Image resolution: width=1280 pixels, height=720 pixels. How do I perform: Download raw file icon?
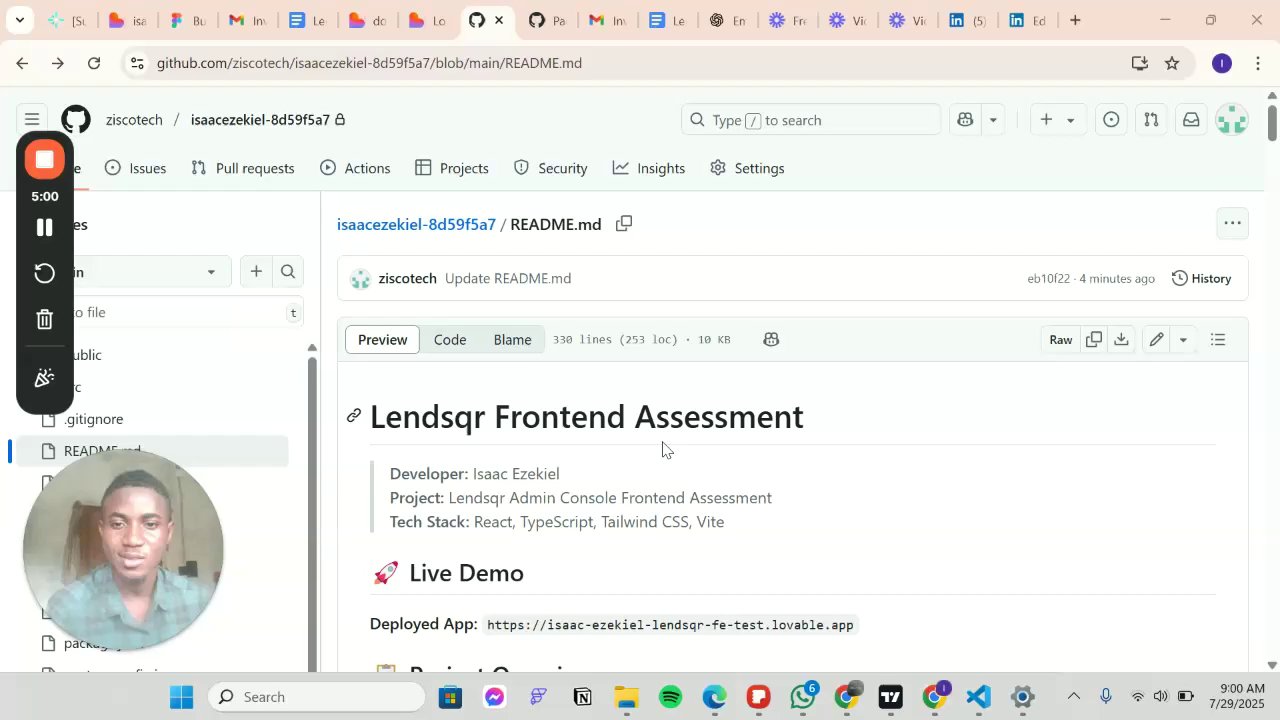1121,340
